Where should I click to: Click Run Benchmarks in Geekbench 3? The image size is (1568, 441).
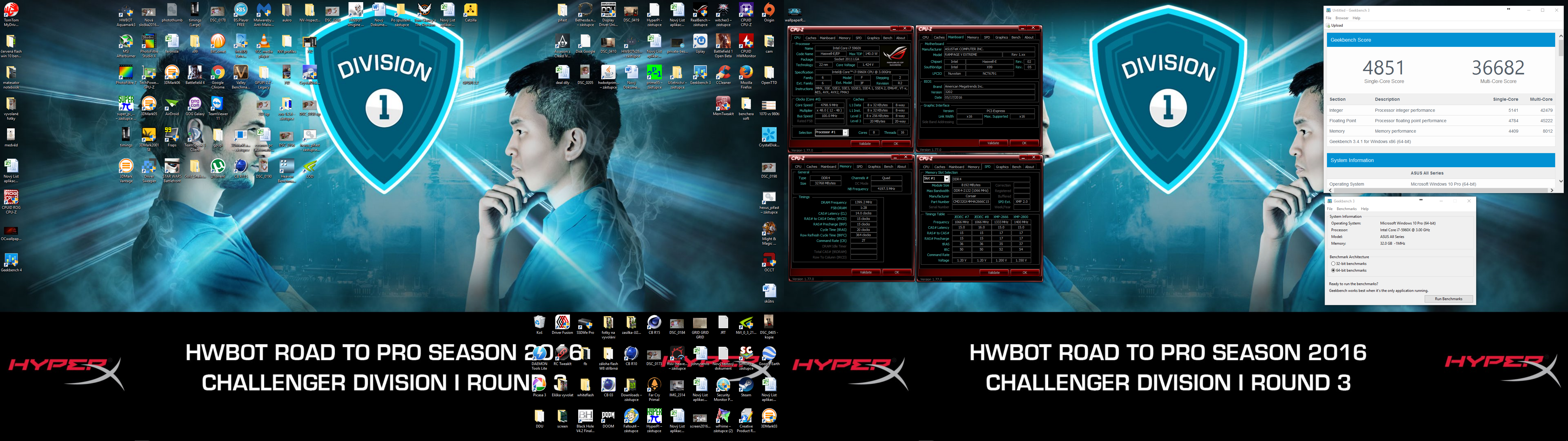(x=1448, y=299)
